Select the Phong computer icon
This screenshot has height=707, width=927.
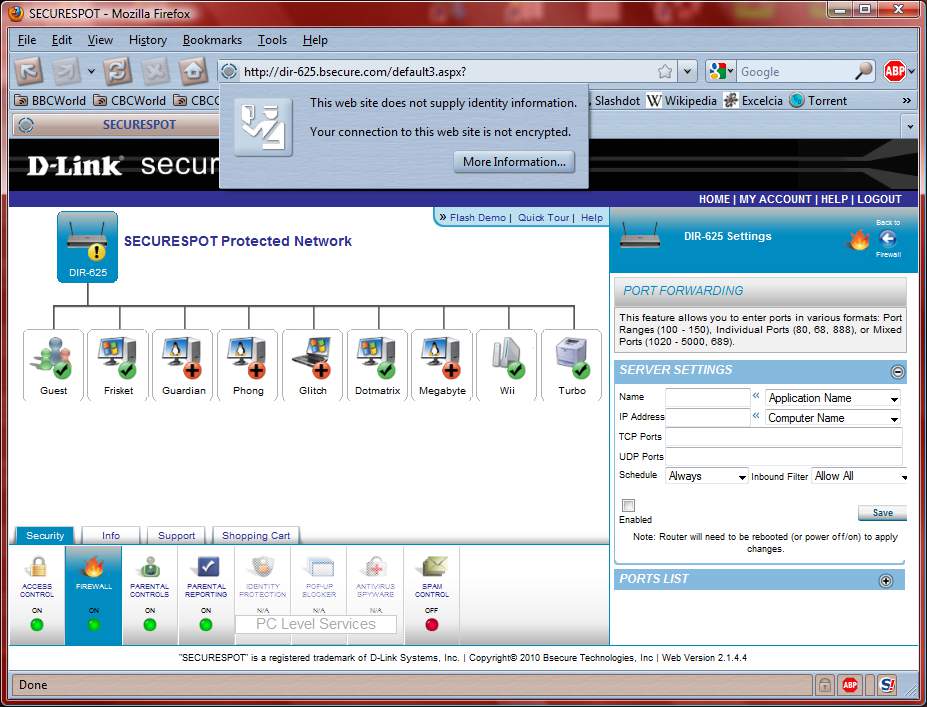(x=248, y=365)
